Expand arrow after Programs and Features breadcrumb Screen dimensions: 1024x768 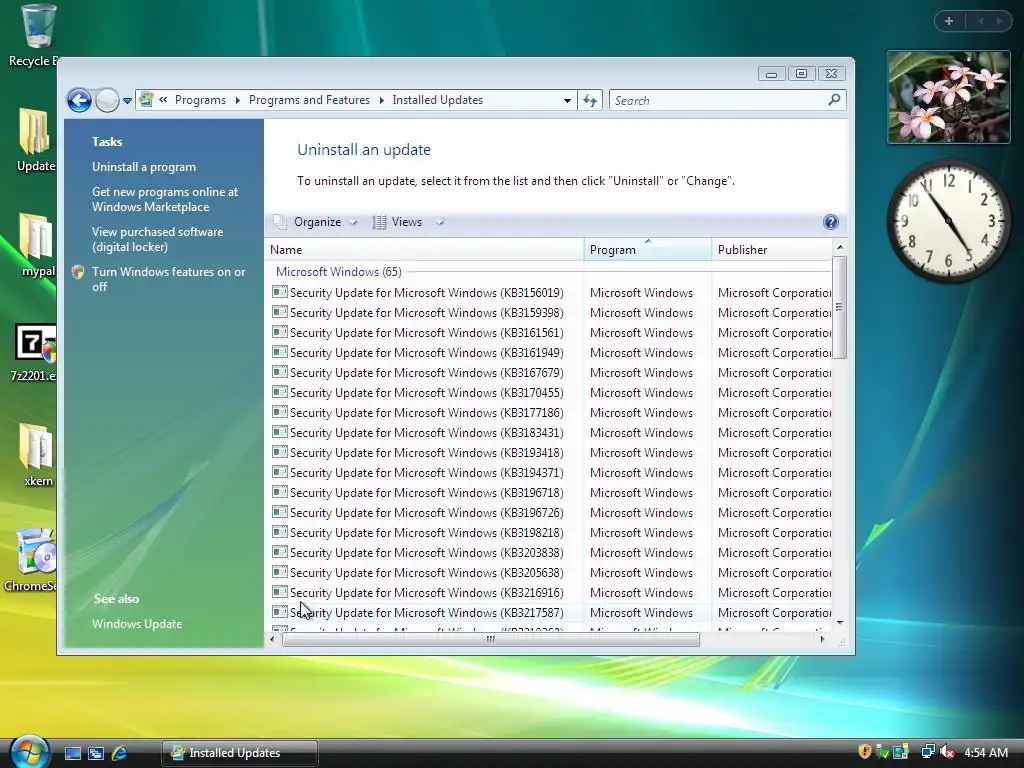click(381, 100)
